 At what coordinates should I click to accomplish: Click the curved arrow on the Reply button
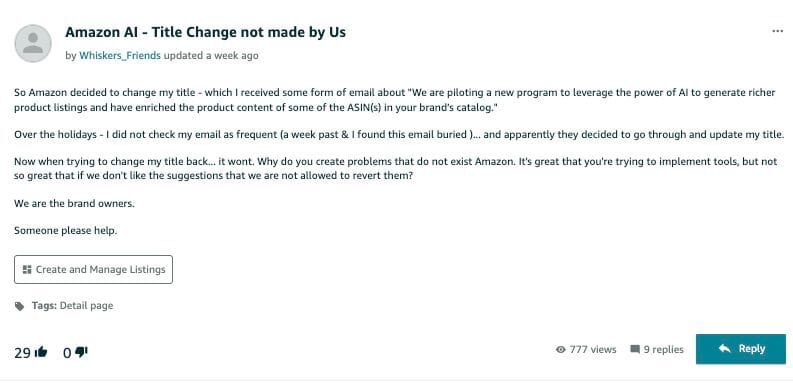pyautogui.click(x=724, y=349)
